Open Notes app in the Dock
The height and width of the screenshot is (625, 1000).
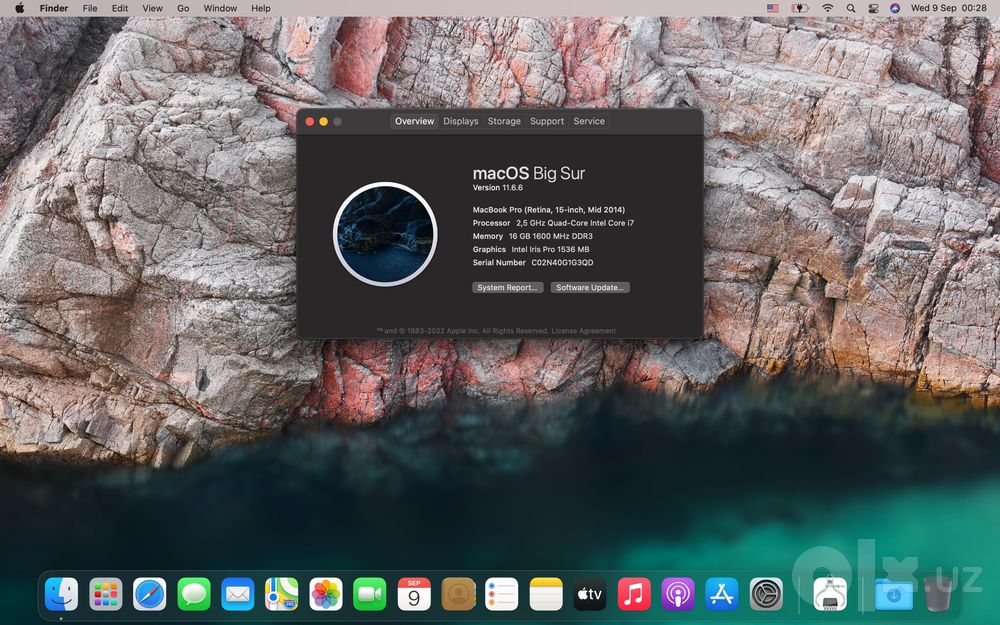pos(546,594)
